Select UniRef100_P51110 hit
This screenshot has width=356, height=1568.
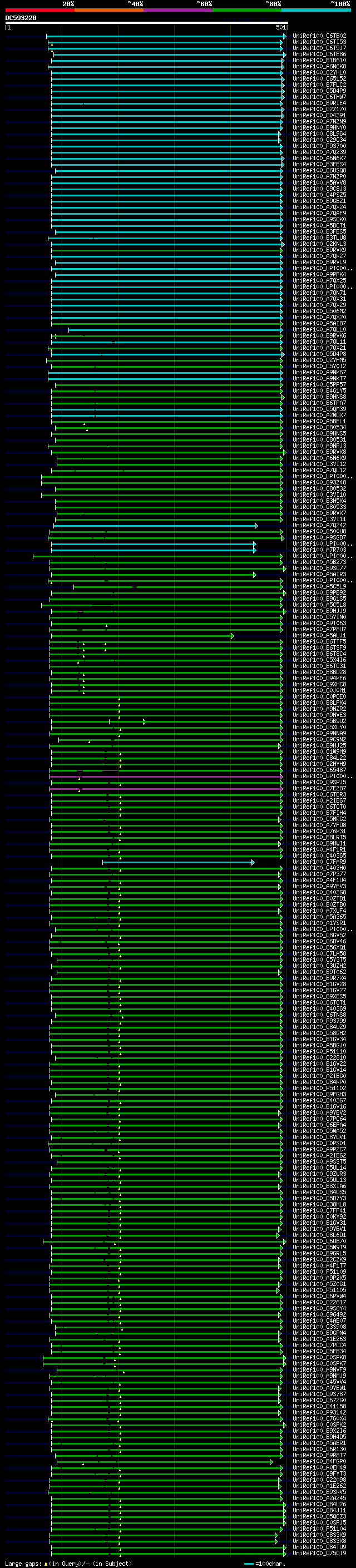319,1051
